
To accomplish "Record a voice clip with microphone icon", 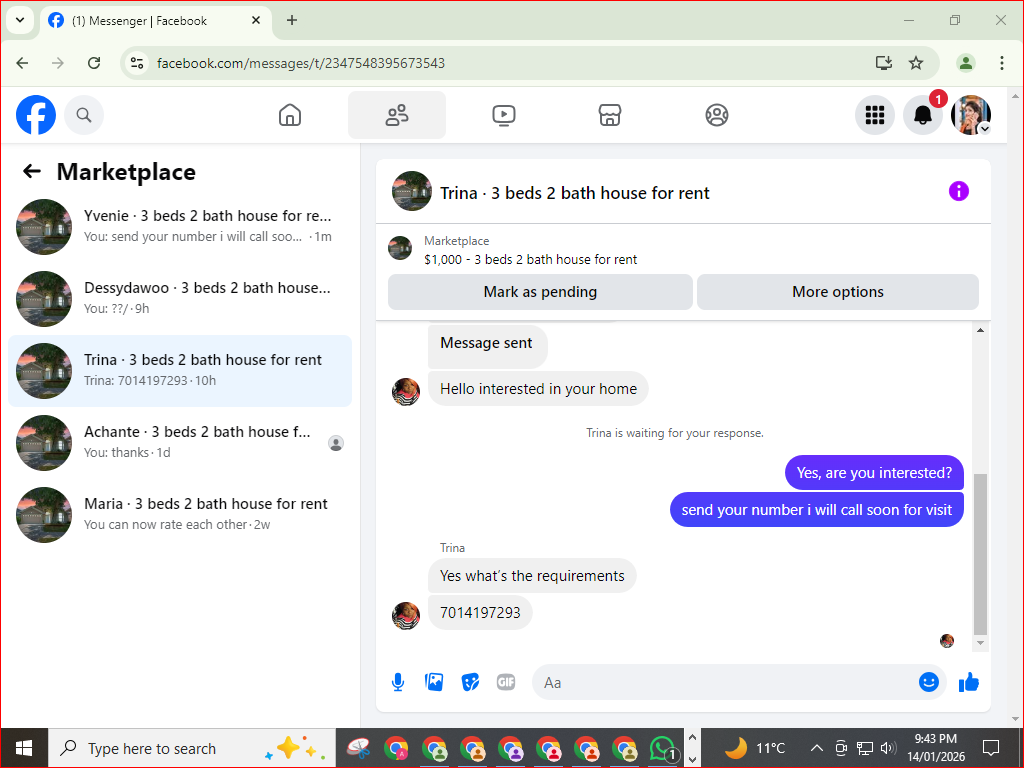I will click(x=398, y=682).
